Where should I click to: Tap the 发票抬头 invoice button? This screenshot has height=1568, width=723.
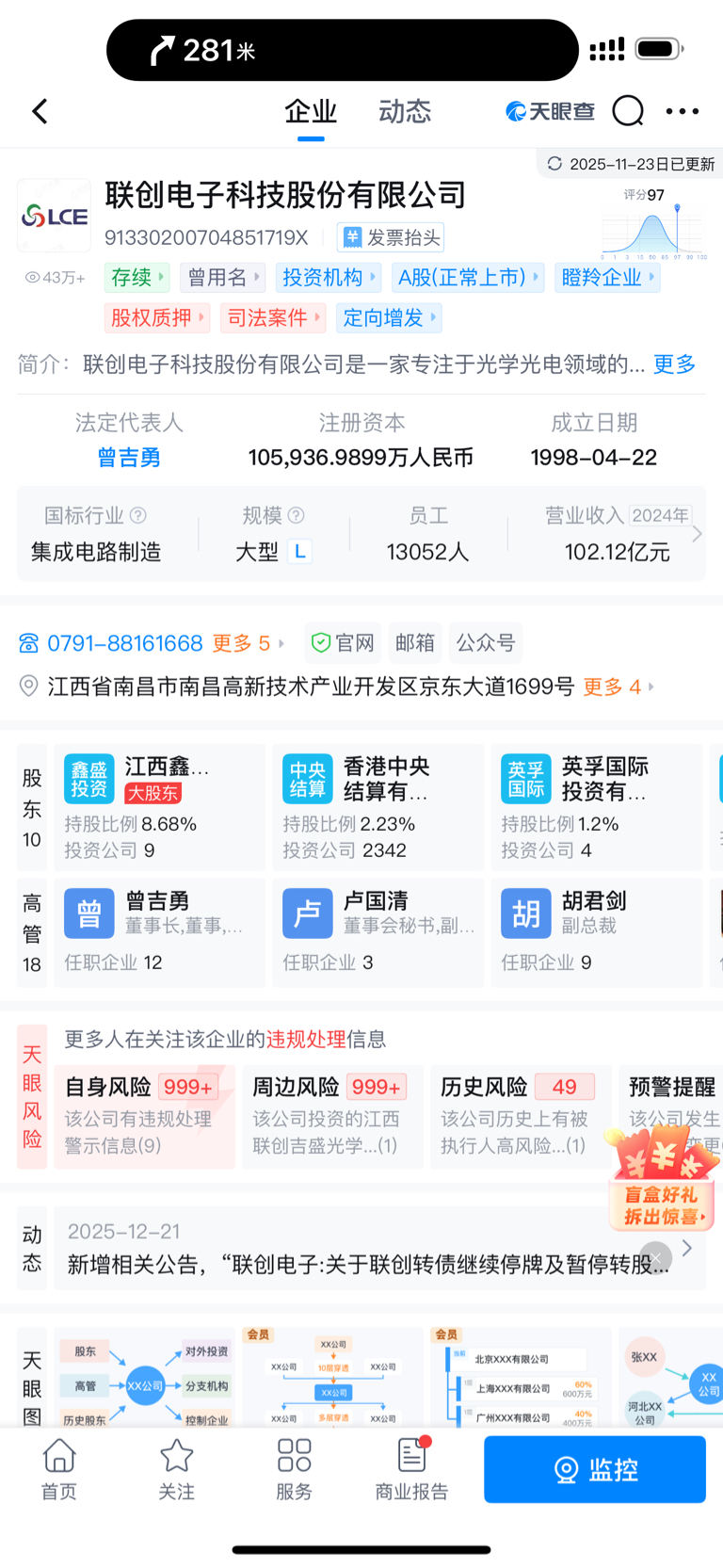[x=391, y=237]
